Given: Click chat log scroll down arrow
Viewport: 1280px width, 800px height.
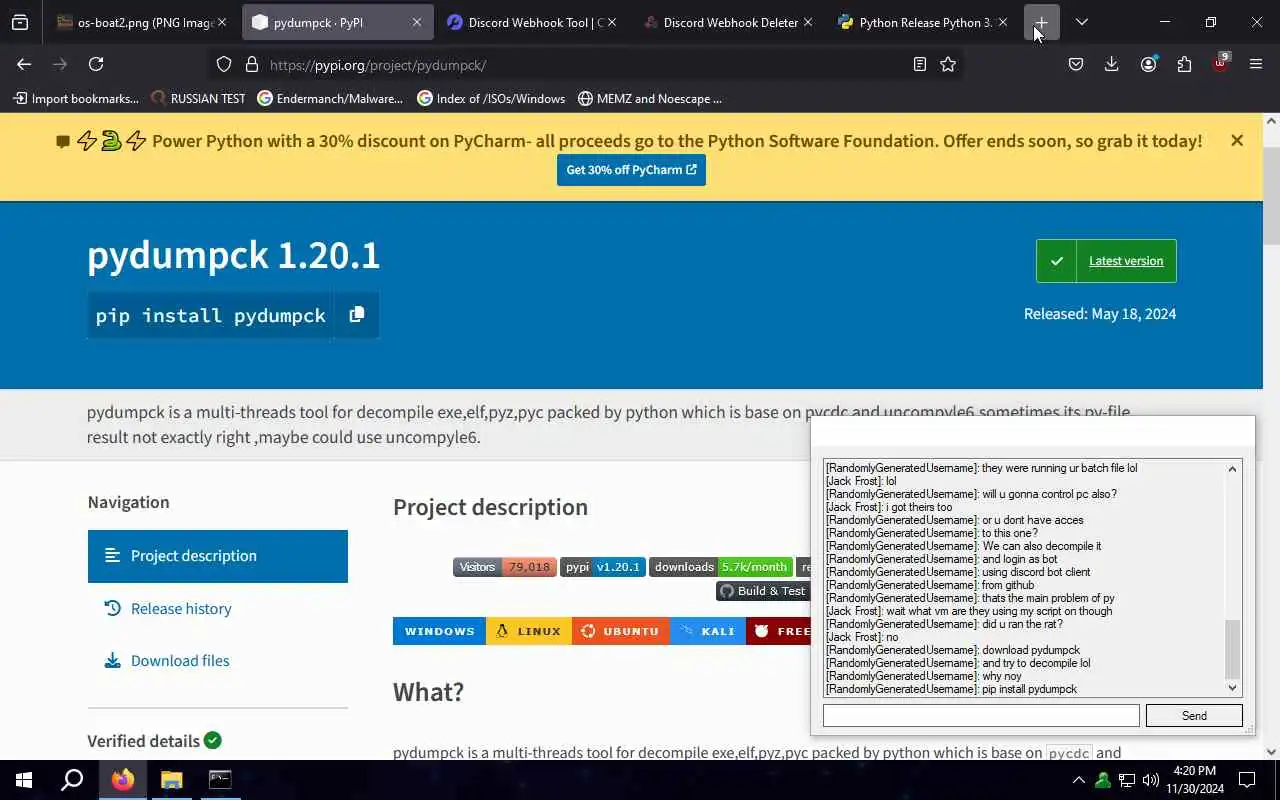Looking at the screenshot, I should (x=1232, y=688).
